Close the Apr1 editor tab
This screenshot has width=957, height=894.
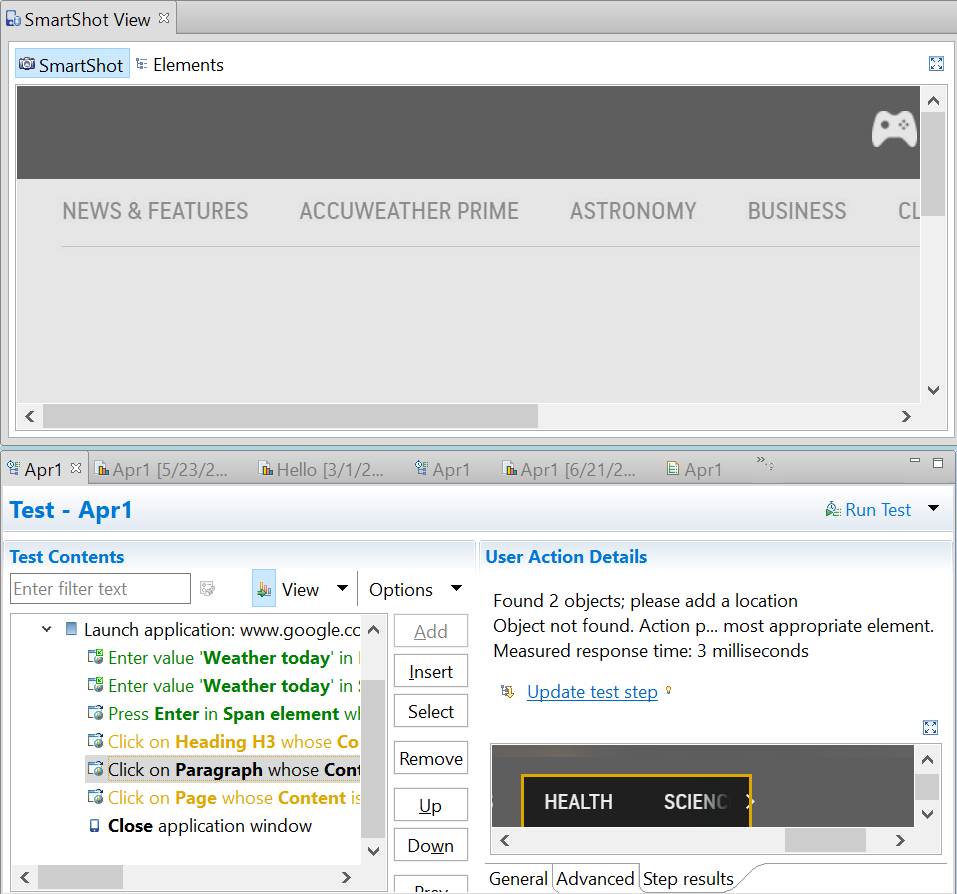76,468
